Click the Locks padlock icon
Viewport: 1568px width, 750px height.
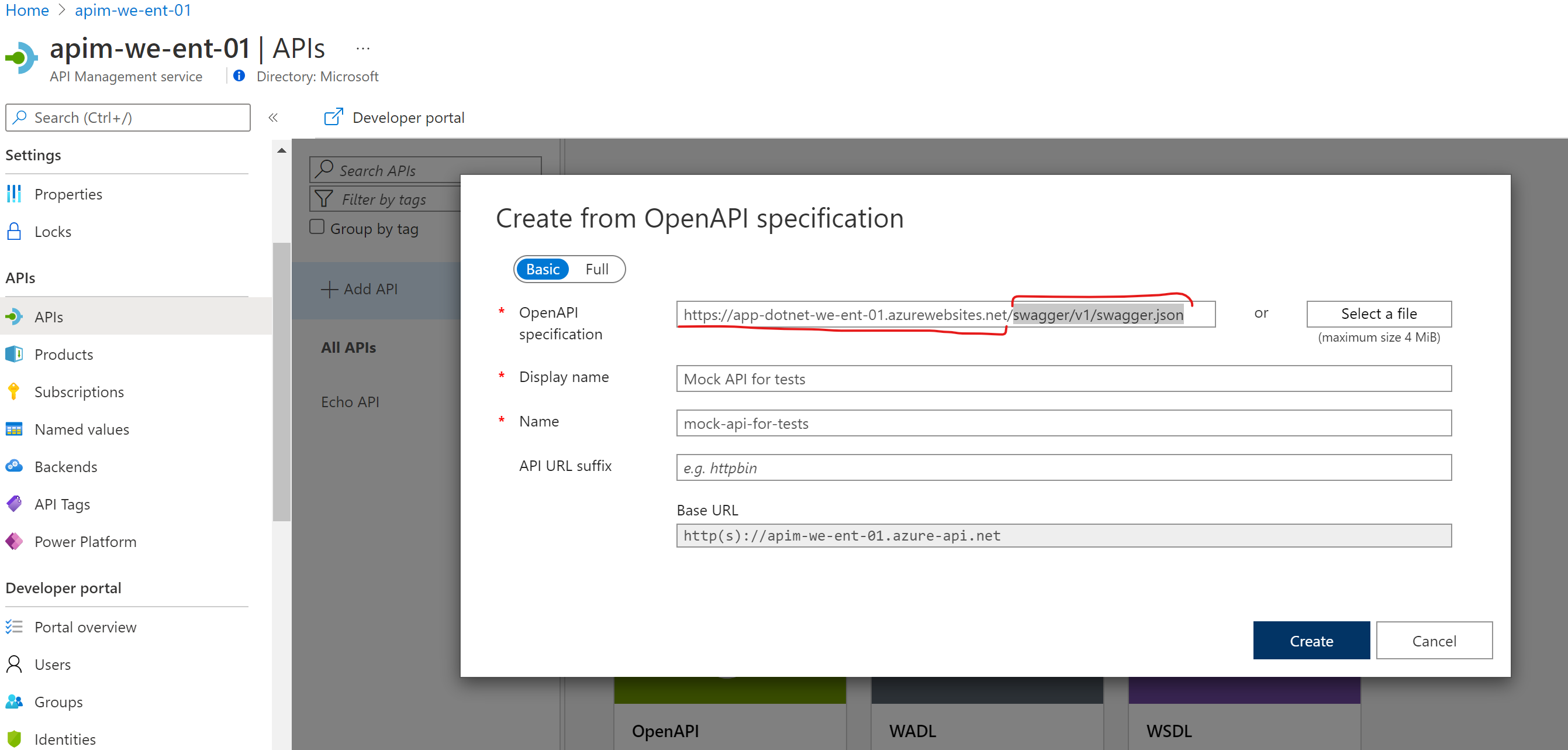pyautogui.click(x=14, y=232)
